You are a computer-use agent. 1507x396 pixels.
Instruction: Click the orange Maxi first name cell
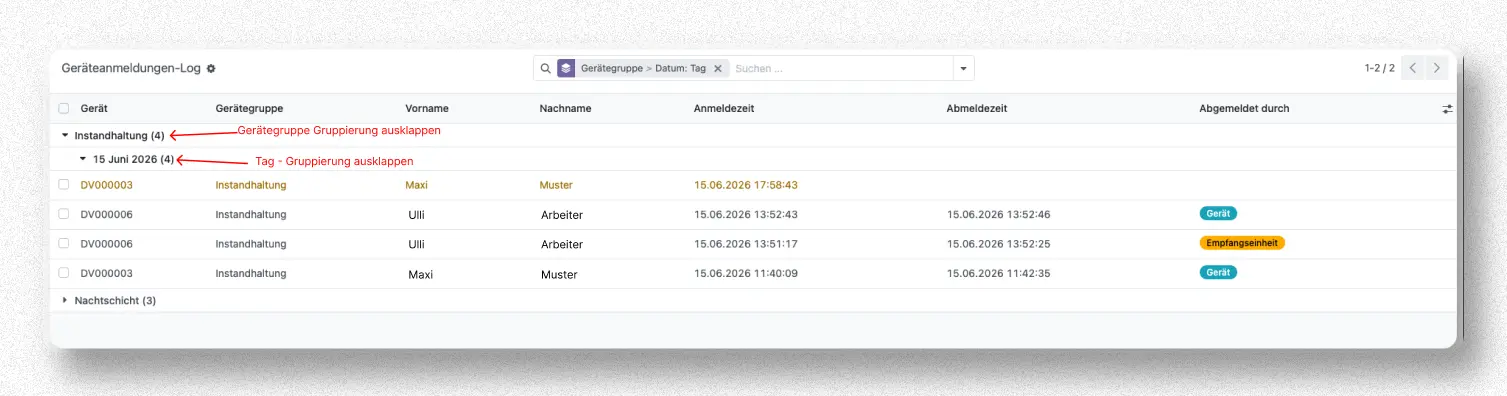pyautogui.click(x=416, y=185)
